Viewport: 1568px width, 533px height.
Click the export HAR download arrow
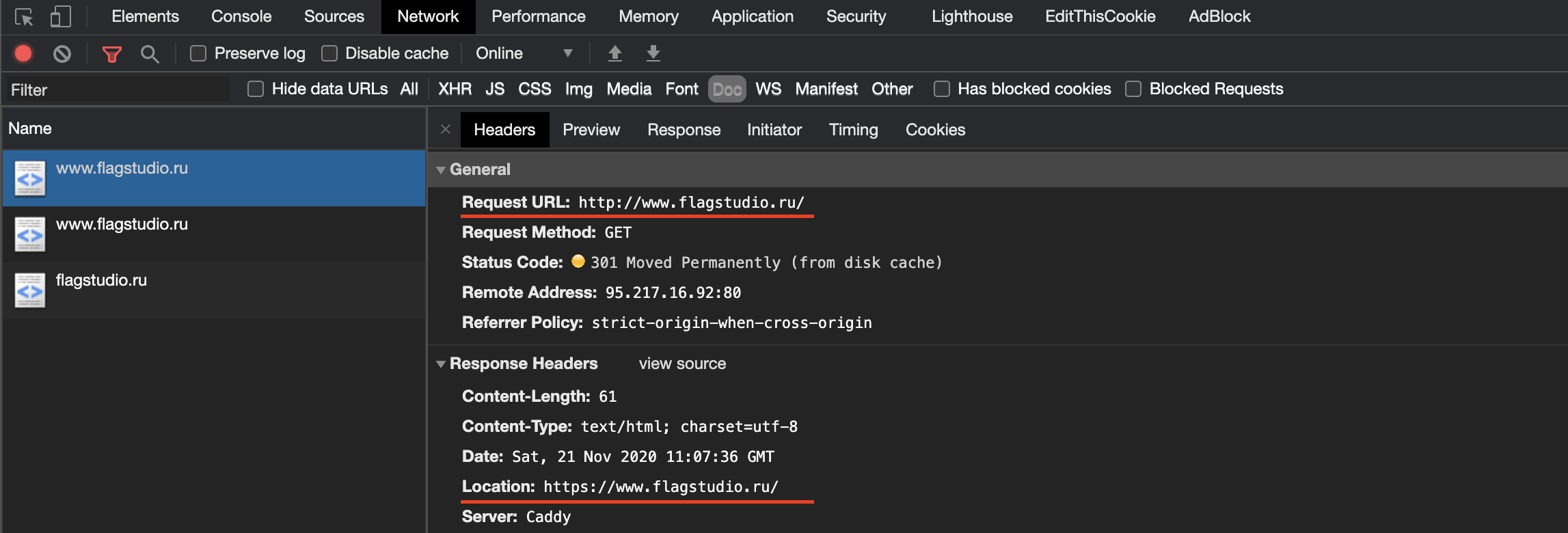[x=653, y=53]
